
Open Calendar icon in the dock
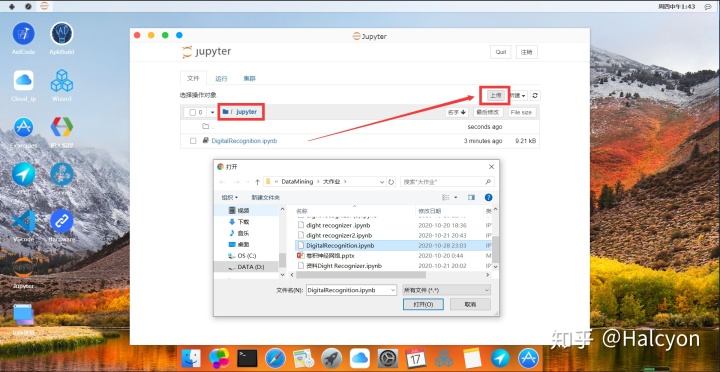(x=415, y=358)
